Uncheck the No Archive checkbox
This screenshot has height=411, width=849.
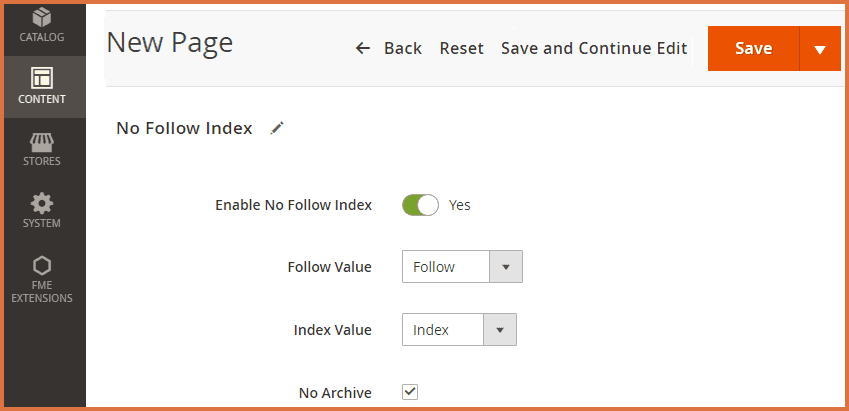[x=410, y=392]
